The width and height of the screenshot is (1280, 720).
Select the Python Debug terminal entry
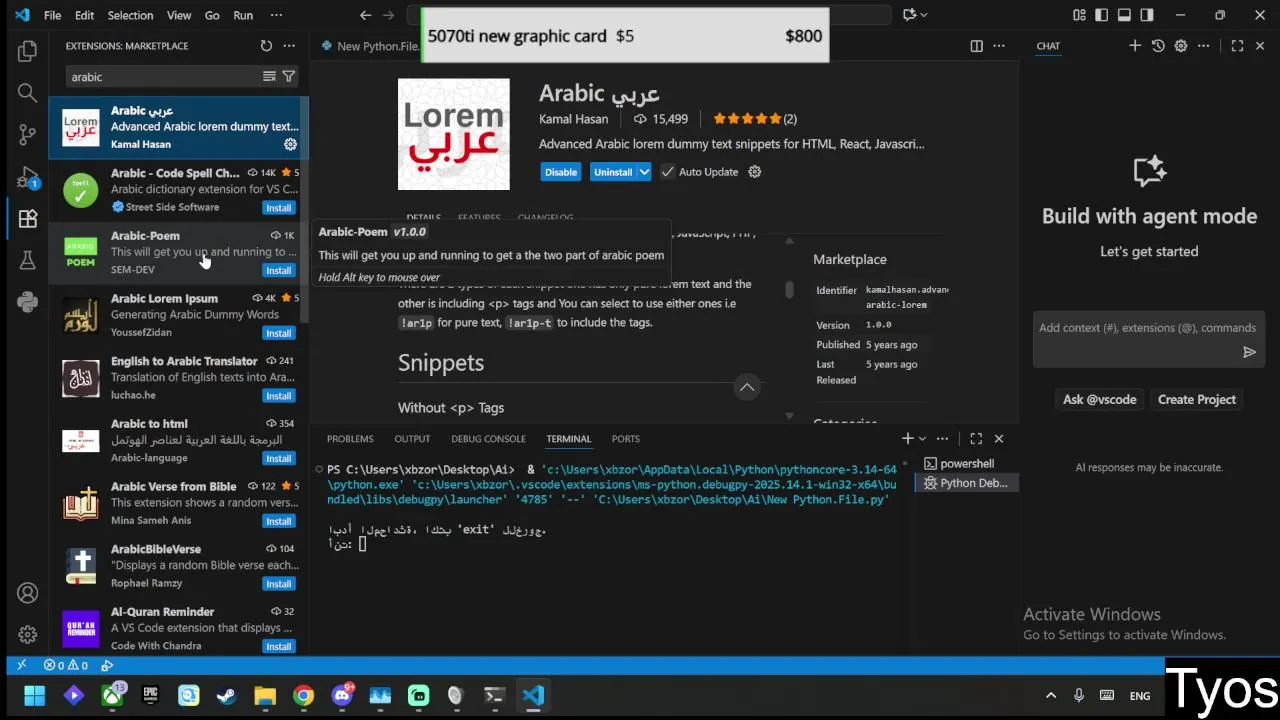pos(966,483)
